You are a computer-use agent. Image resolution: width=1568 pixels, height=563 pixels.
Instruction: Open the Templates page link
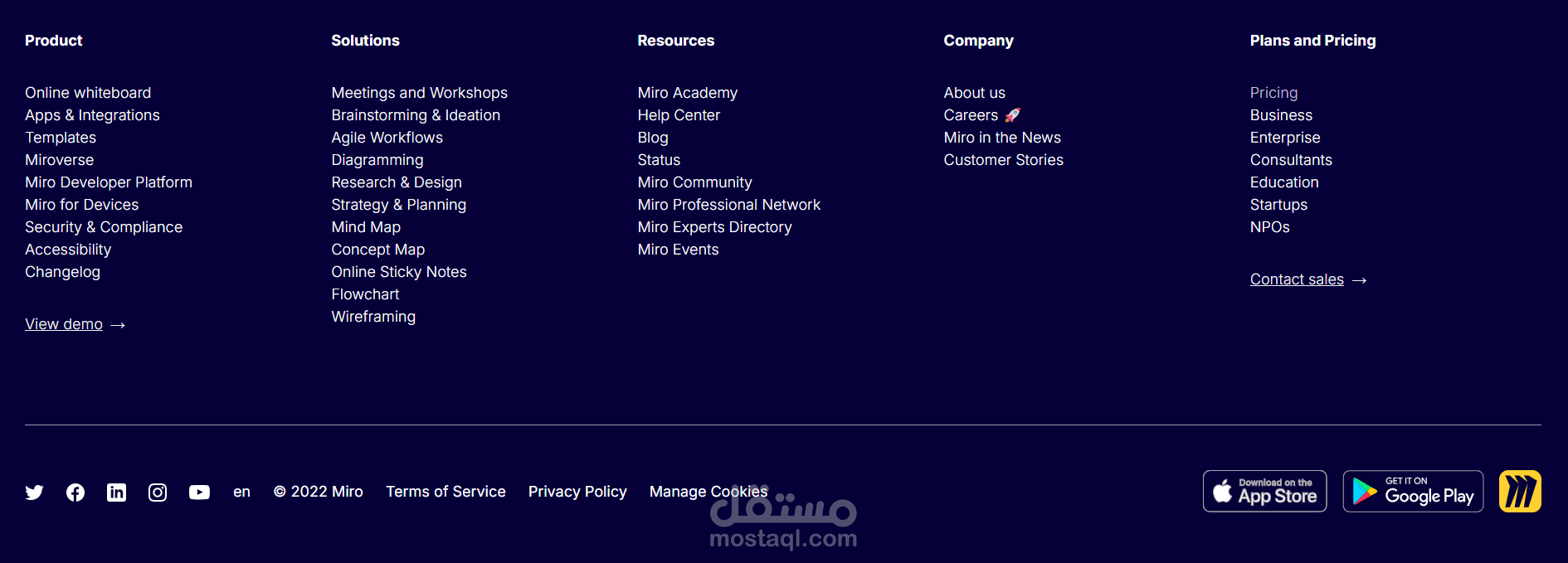tap(61, 138)
